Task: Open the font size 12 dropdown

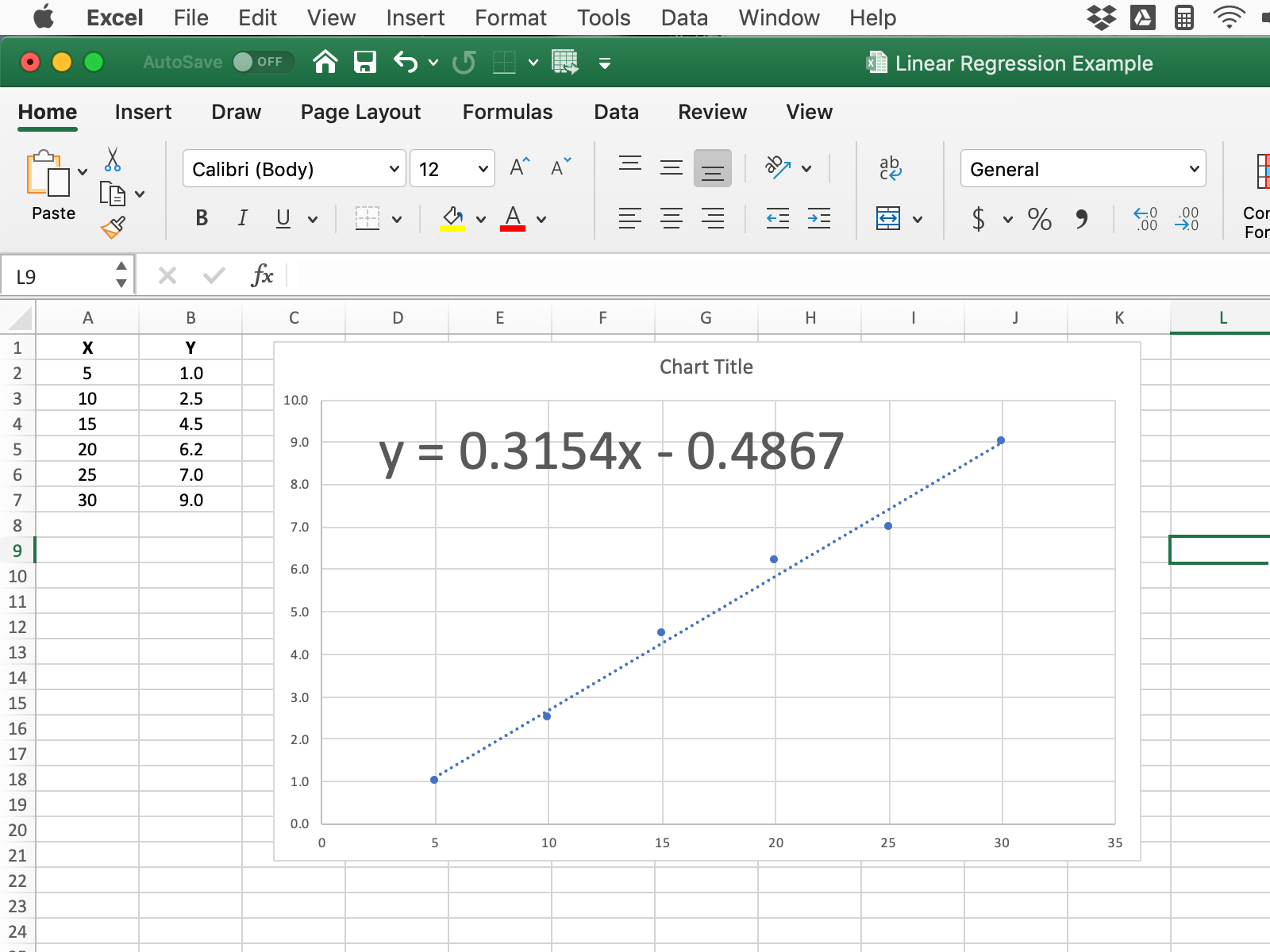Action: 452,169
